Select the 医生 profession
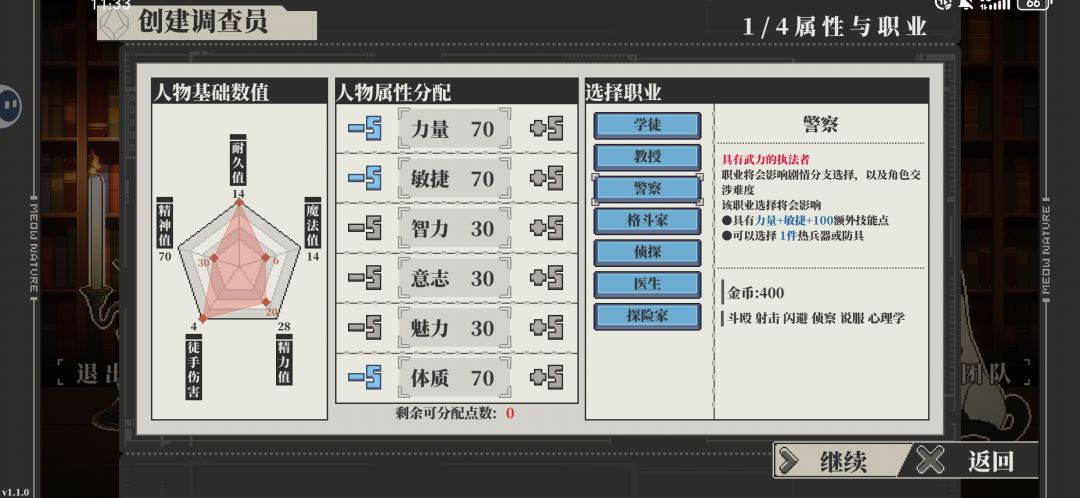This screenshot has width=1080, height=498. pos(647,284)
